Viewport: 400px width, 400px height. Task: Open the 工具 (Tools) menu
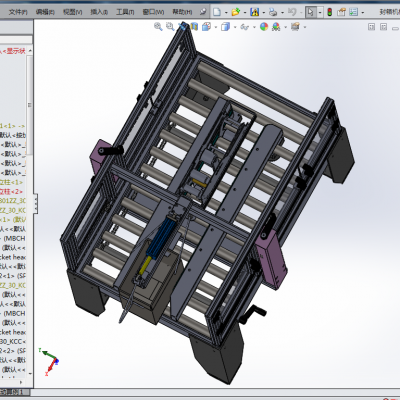pos(125,12)
